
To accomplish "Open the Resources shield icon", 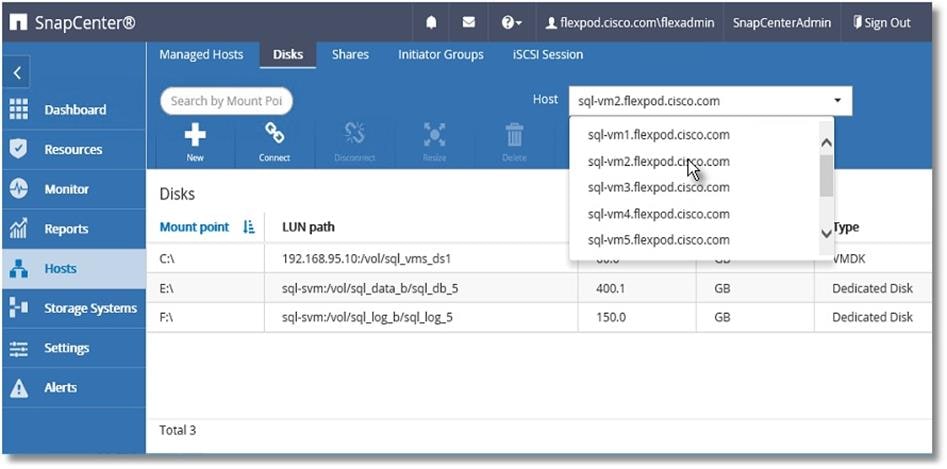I will [19, 149].
